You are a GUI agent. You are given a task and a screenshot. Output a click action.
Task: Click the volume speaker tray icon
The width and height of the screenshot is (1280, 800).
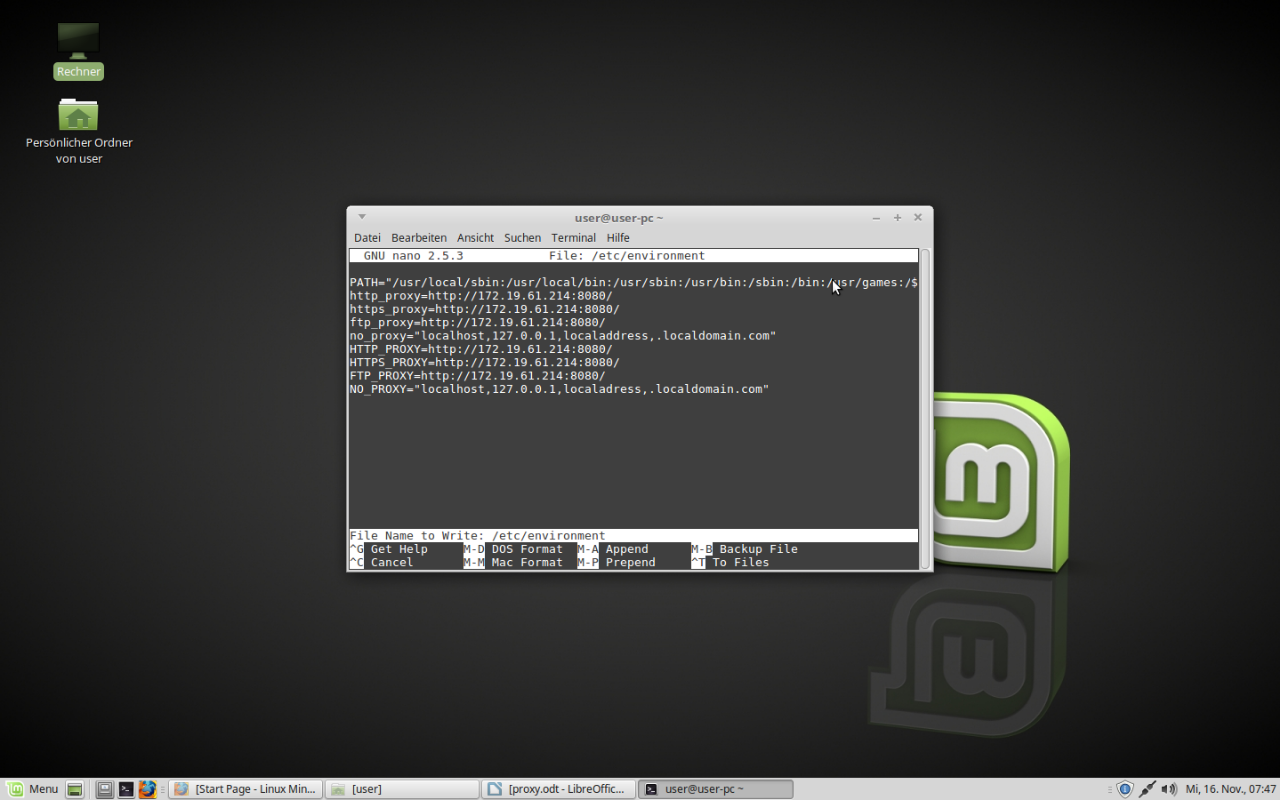click(1169, 789)
